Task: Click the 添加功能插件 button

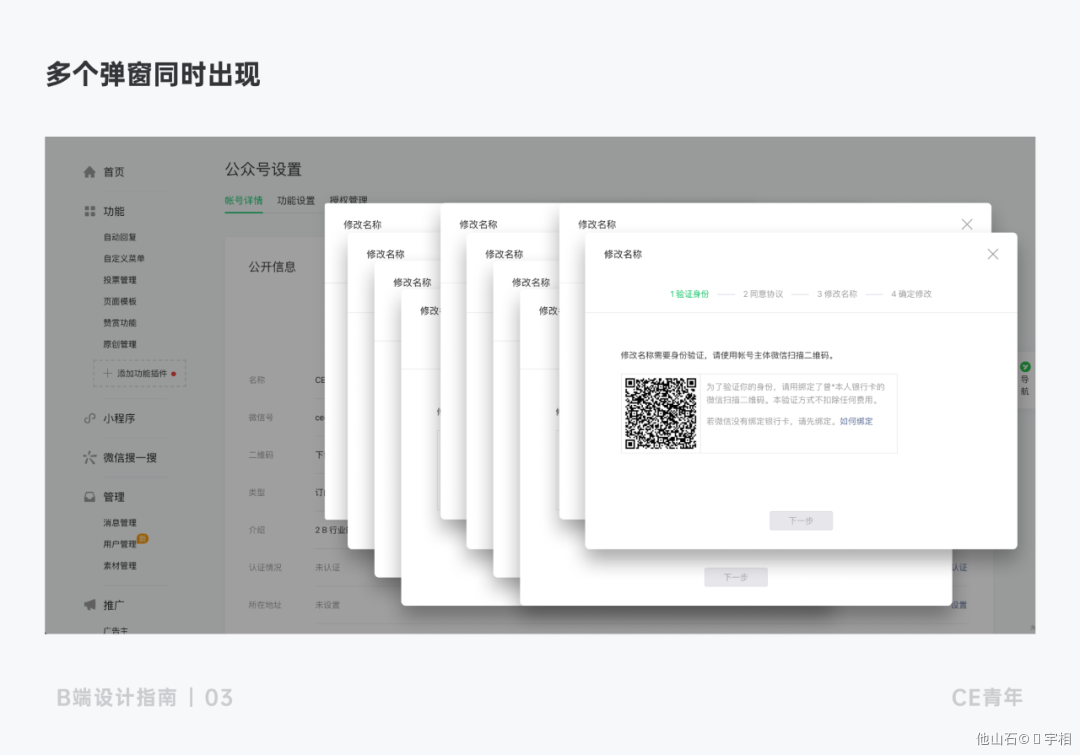Action: [140, 373]
